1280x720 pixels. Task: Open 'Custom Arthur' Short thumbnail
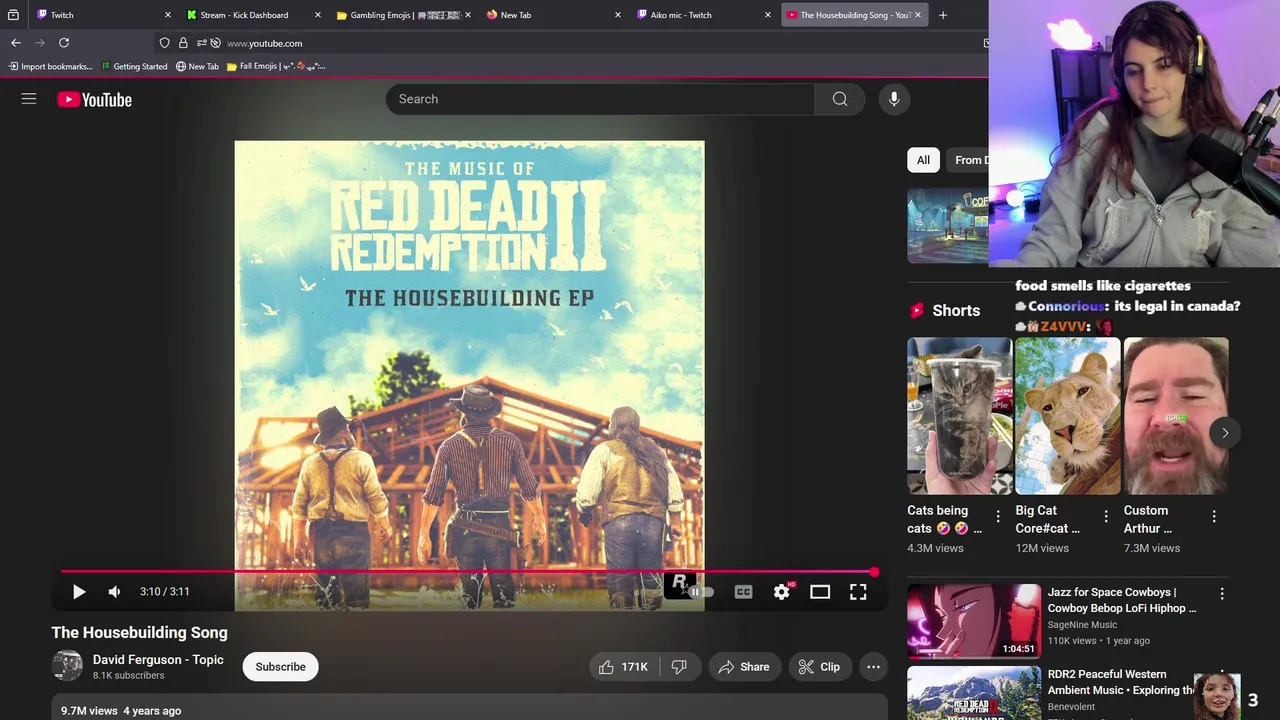(1176, 416)
